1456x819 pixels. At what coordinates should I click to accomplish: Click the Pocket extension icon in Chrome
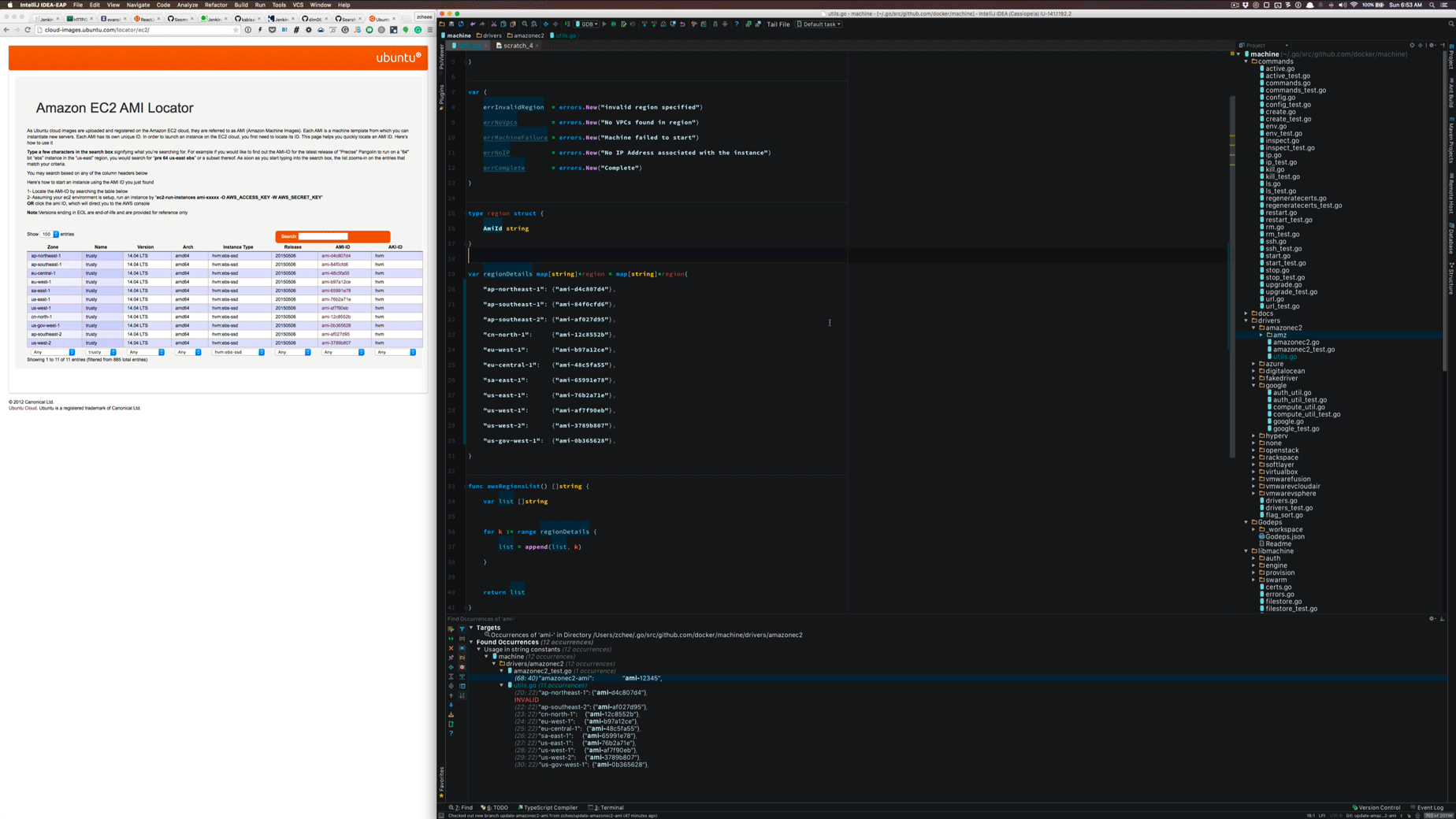[x=272, y=30]
